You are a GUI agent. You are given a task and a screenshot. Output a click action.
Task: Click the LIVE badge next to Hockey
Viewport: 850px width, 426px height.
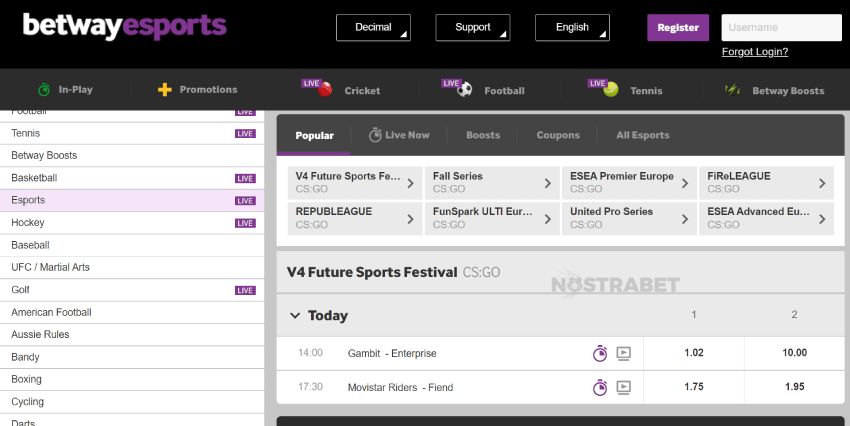point(245,223)
